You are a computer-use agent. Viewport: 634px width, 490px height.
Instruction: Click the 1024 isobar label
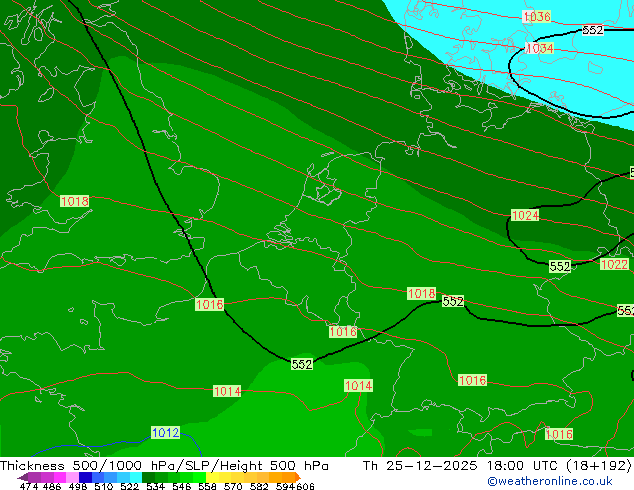(x=525, y=215)
